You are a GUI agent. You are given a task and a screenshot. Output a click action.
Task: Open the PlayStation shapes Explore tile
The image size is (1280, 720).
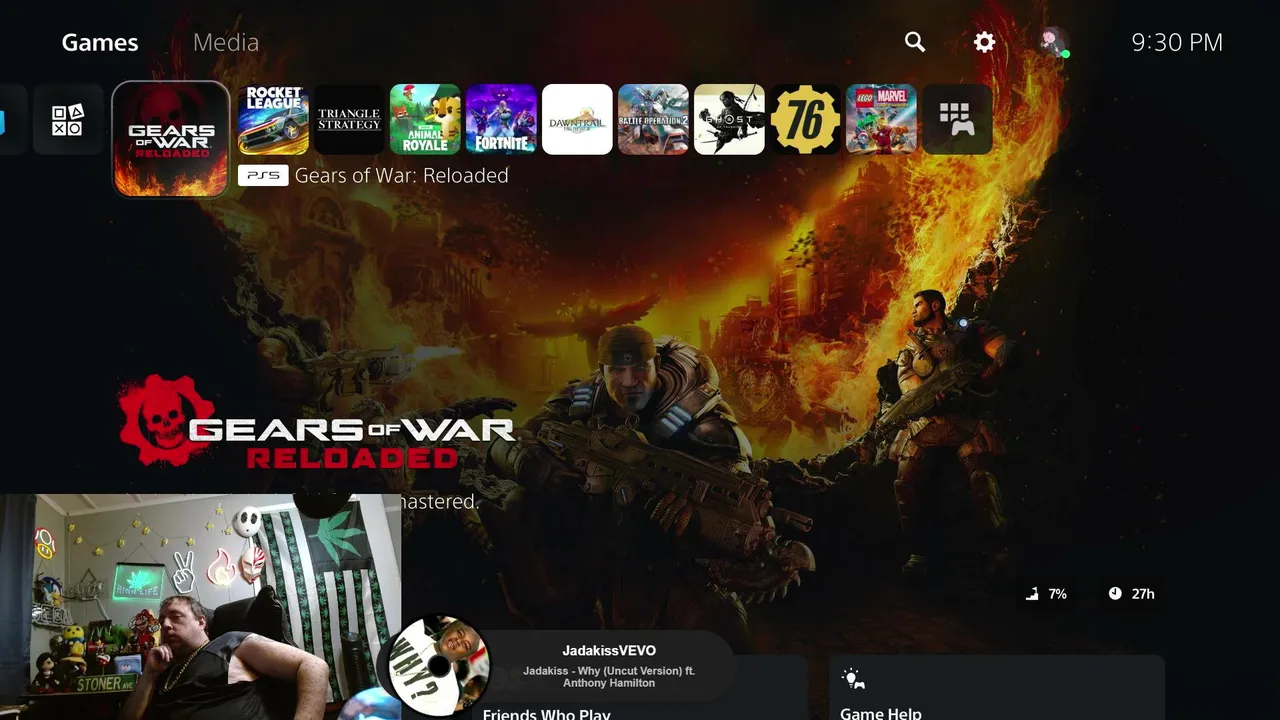[x=68, y=119]
